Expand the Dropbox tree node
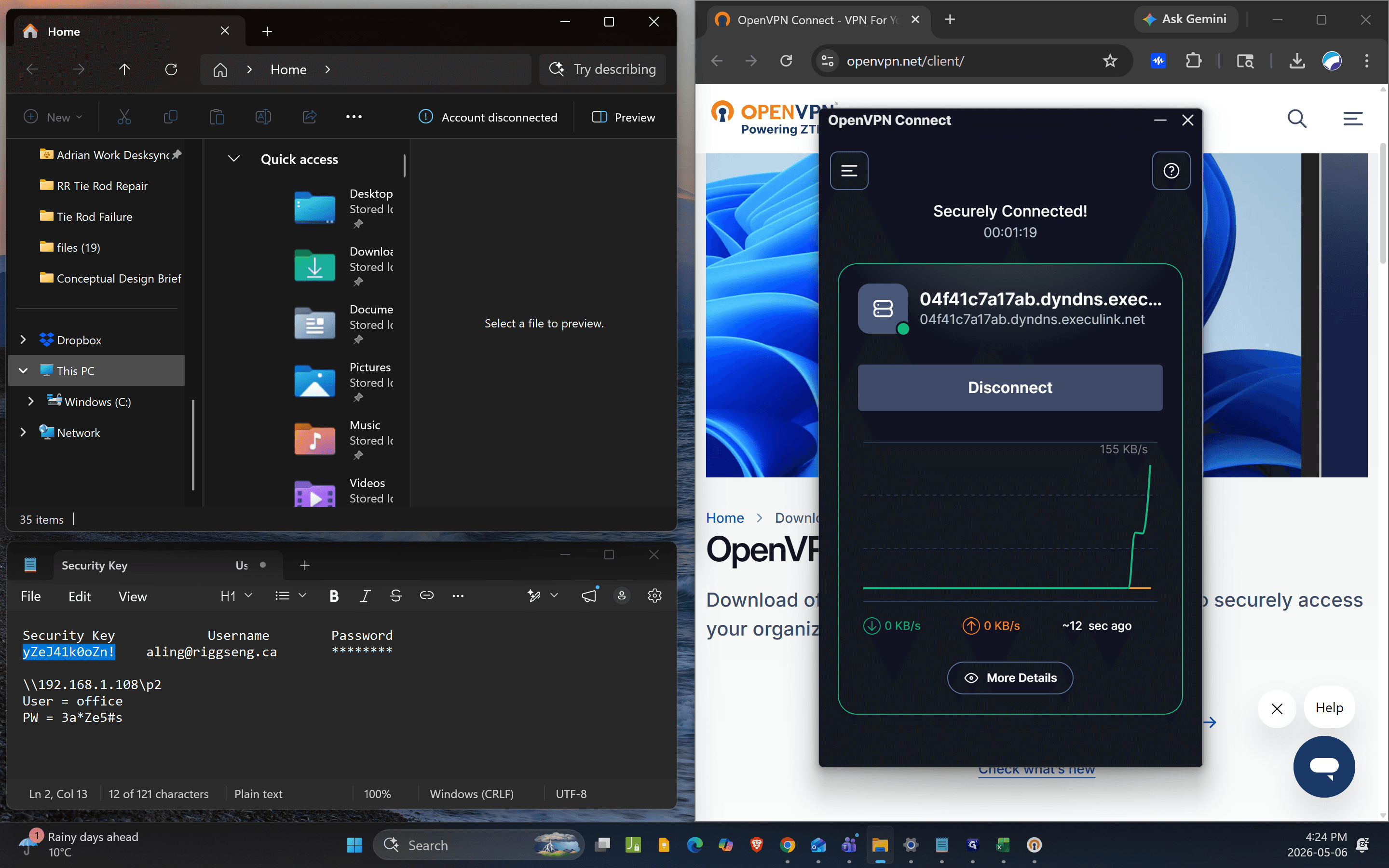The width and height of the screenshot is (1389, 868). [23, 340]
